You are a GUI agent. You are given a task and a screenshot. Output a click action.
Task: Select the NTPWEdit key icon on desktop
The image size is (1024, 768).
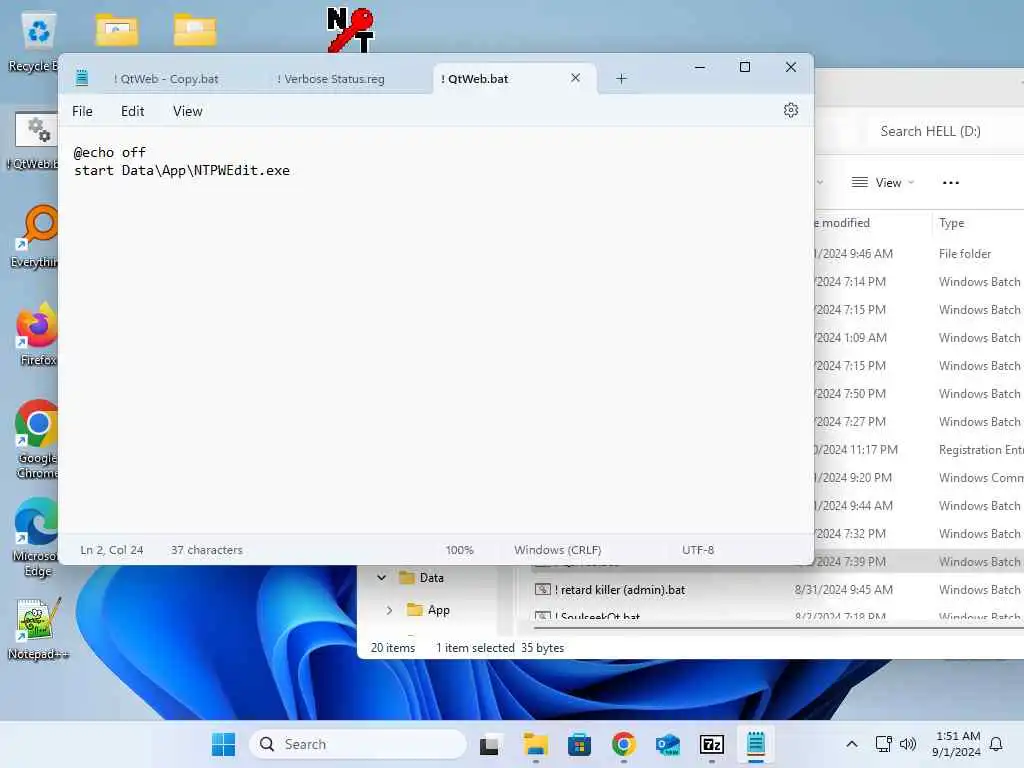tap(350, 29)
